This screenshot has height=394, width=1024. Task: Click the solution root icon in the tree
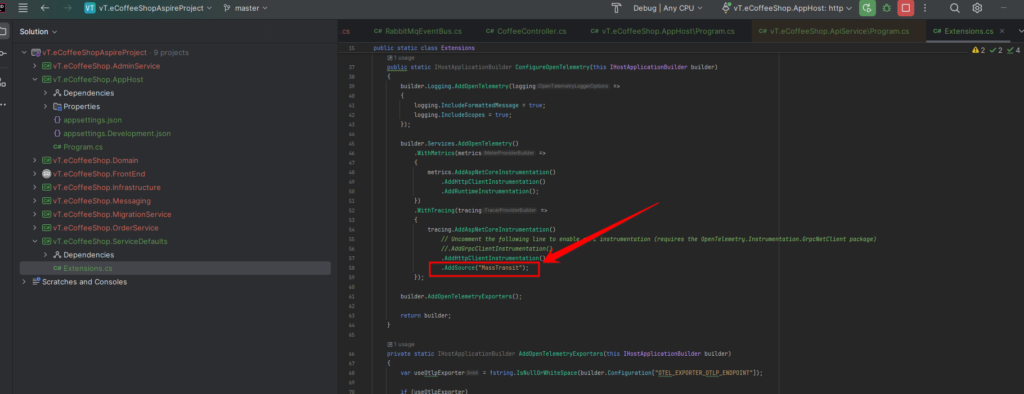[x=37, y=53]
